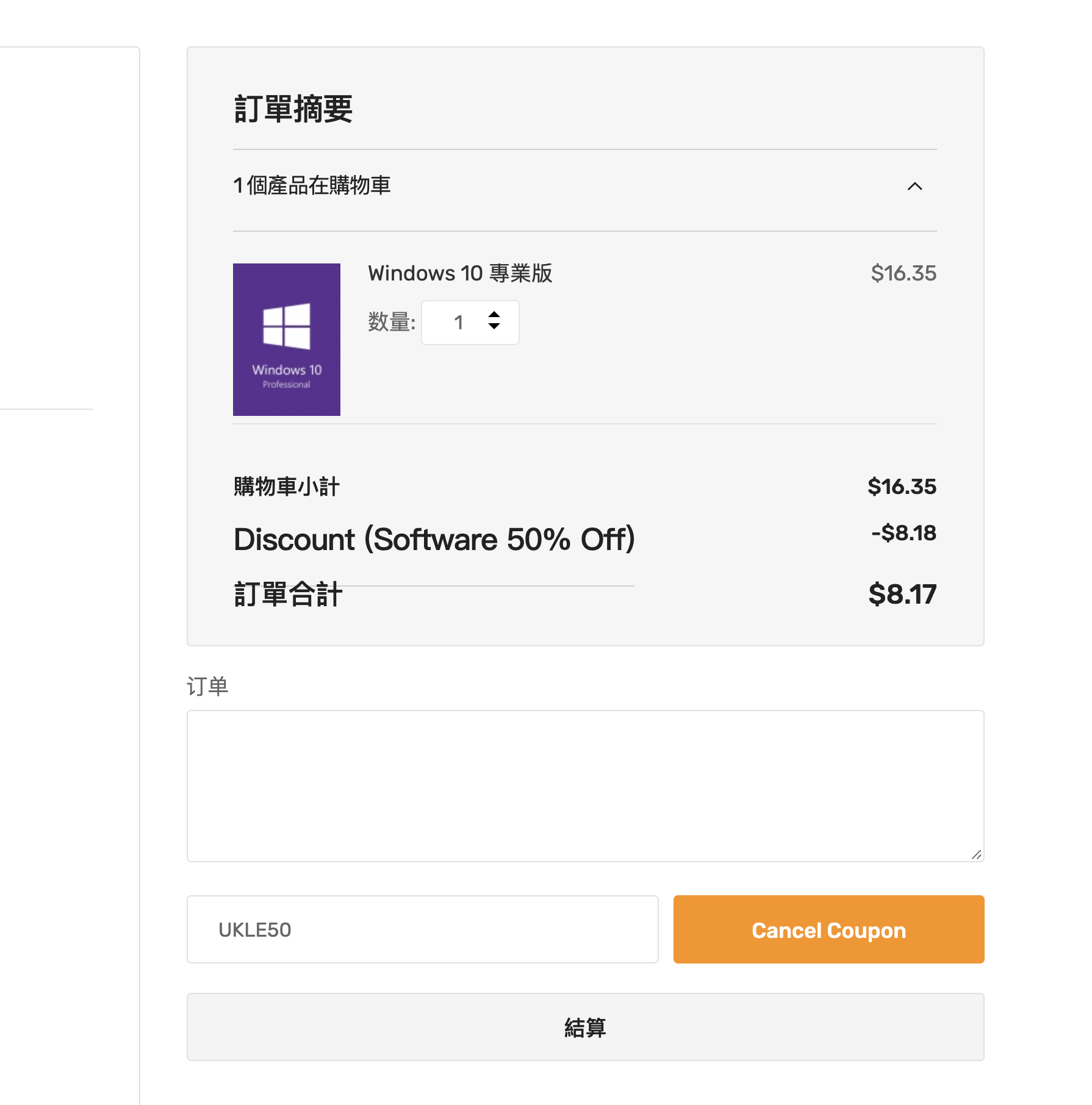1092x1105 pixels.
Task: Collapse the cart items chevron arrow
Action: (914, 187)
